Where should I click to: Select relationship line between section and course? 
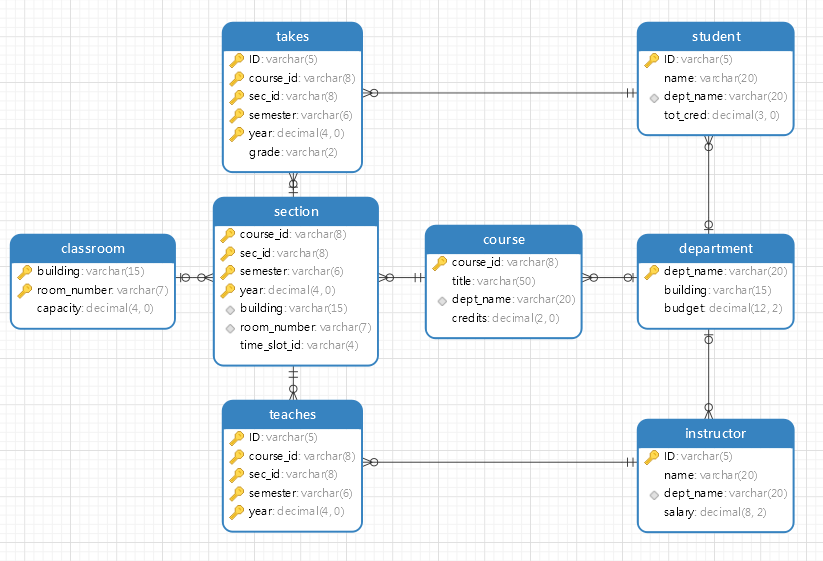(x=402, y=278)
